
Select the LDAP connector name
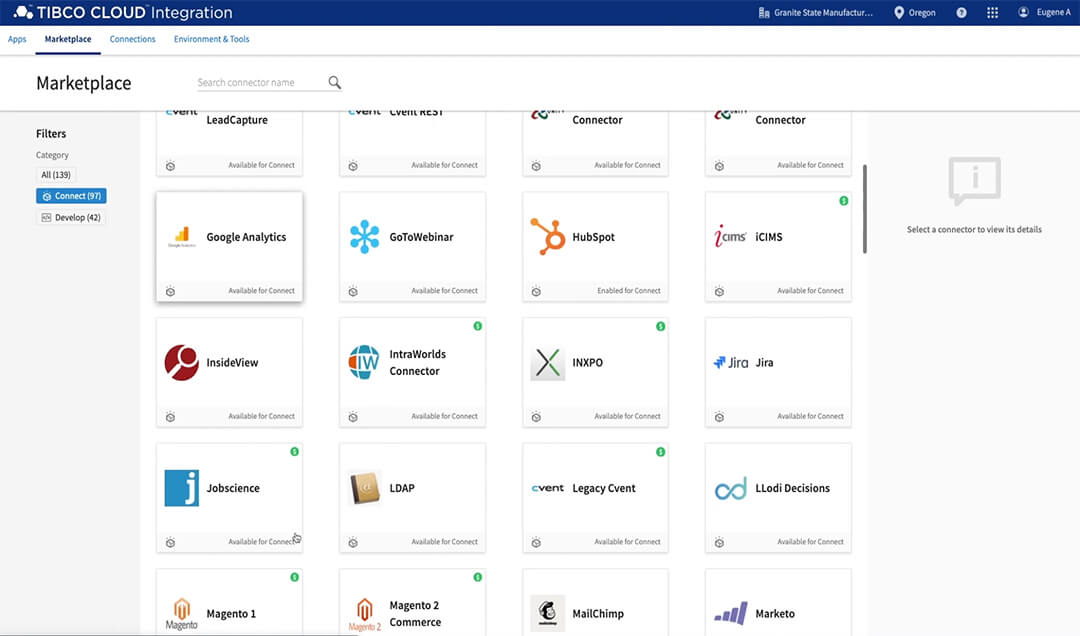[402, 488]
